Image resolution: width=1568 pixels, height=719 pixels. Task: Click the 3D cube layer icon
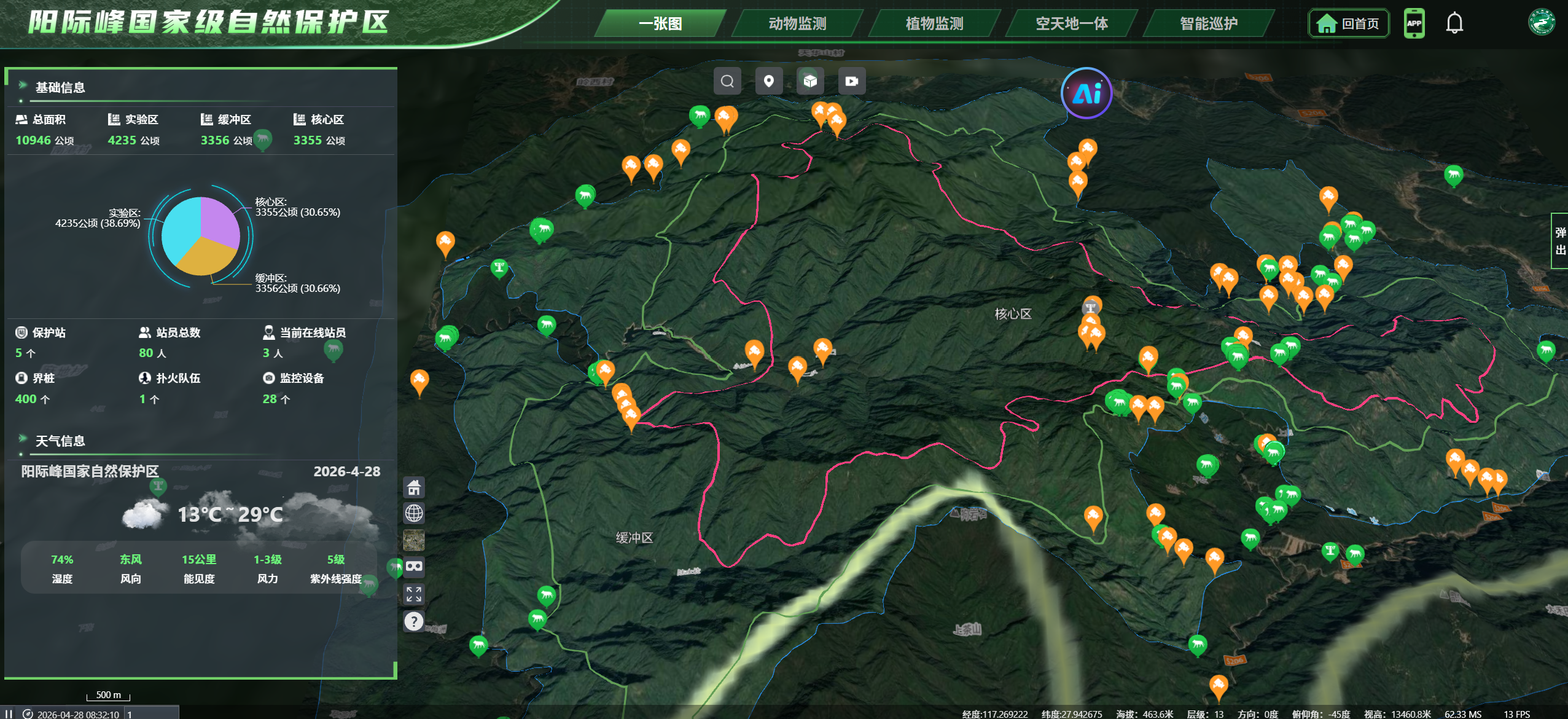coord(810,81)
